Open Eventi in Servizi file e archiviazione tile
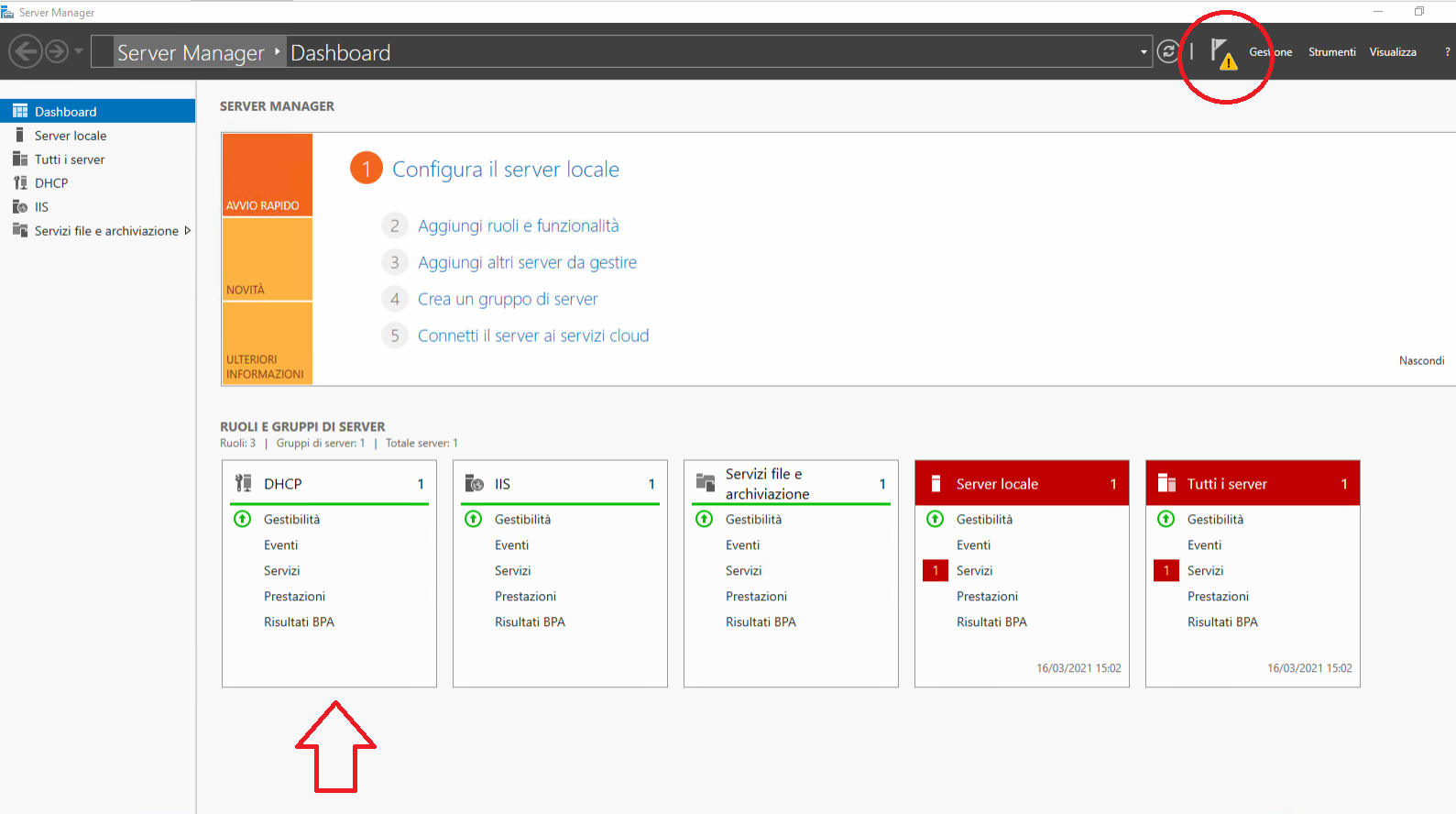This screenshot has width=1456, height=814. (x=742, y=544)
